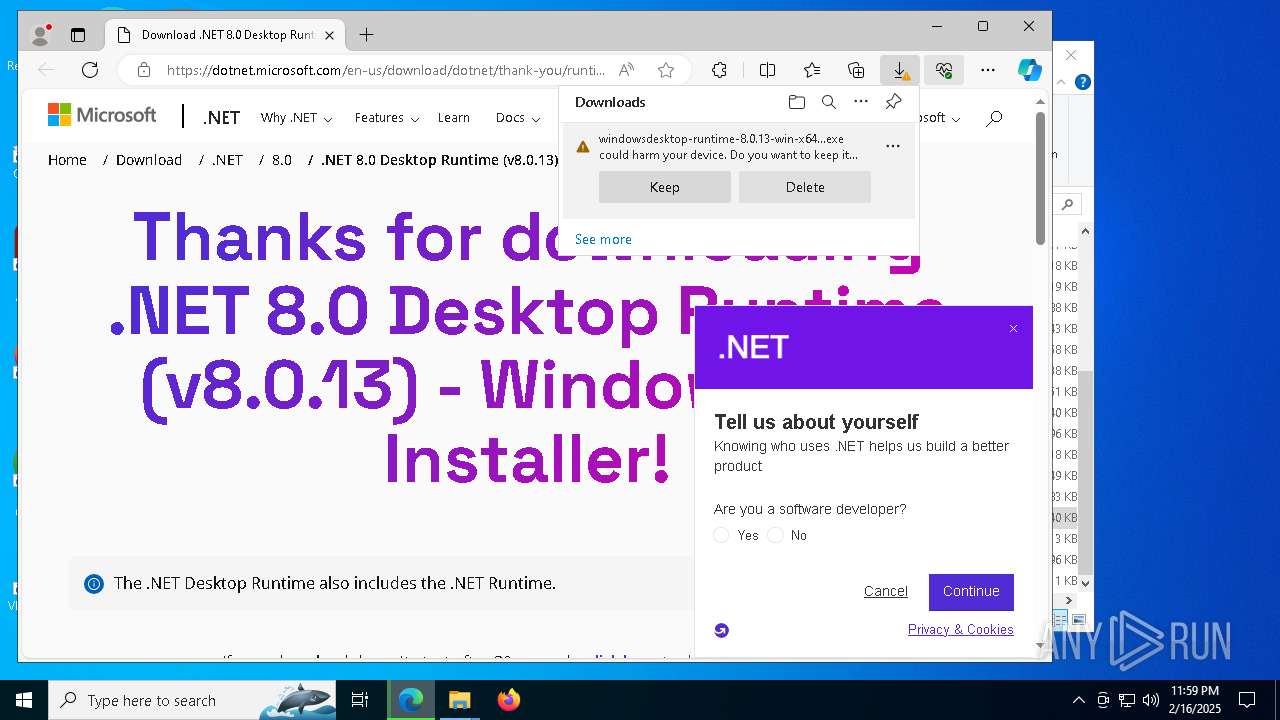
Task: Search downloads with magnifier icon
Action: (x=828, y=102)
